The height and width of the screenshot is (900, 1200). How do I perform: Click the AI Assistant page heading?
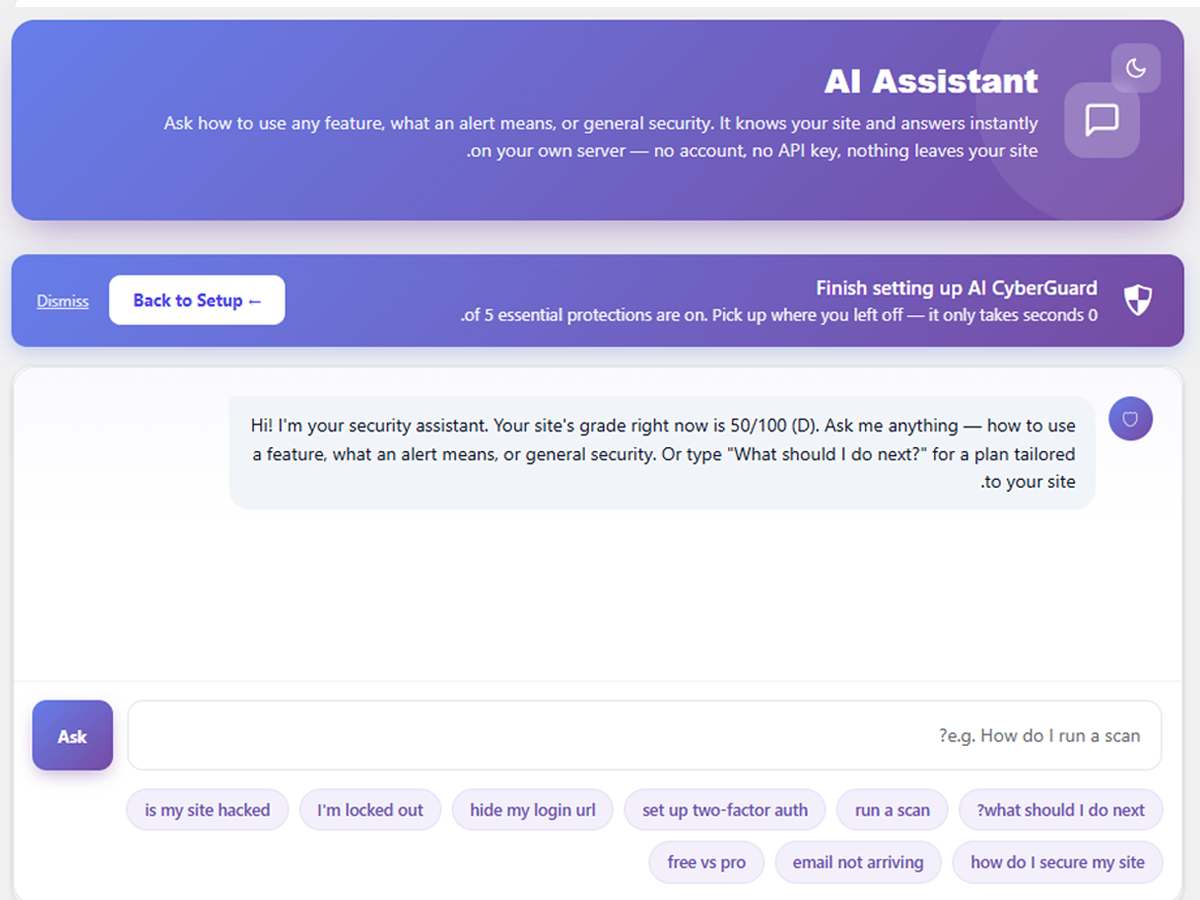click(x=931, y=81)
